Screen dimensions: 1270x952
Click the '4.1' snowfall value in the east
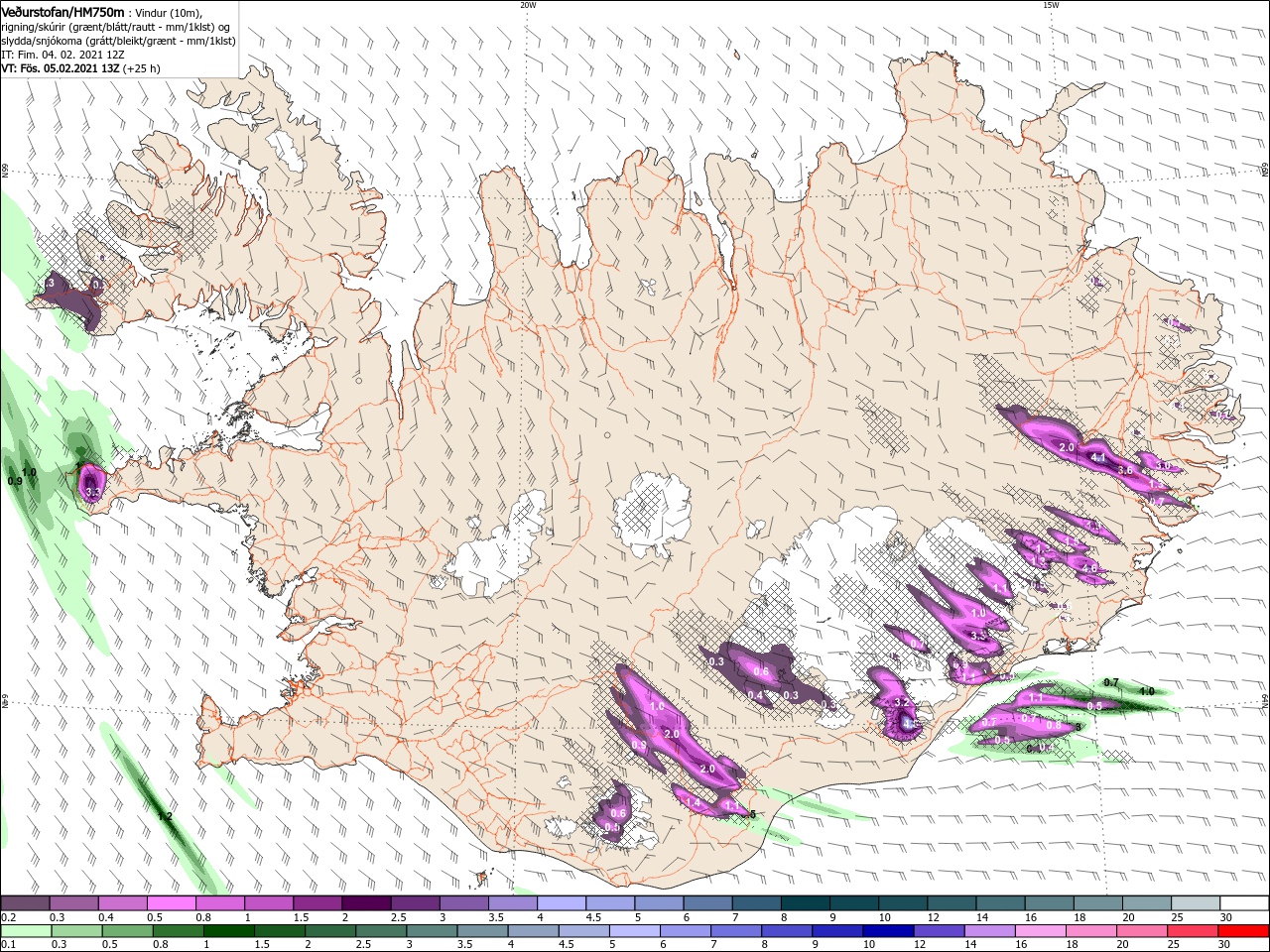(1097, 457)
